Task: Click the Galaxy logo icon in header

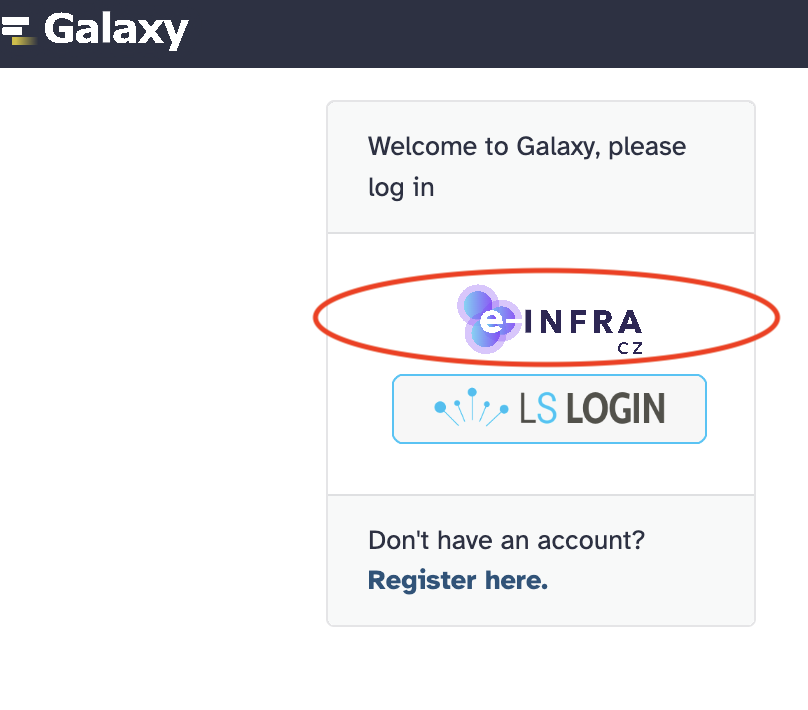Action: (17, 31)
